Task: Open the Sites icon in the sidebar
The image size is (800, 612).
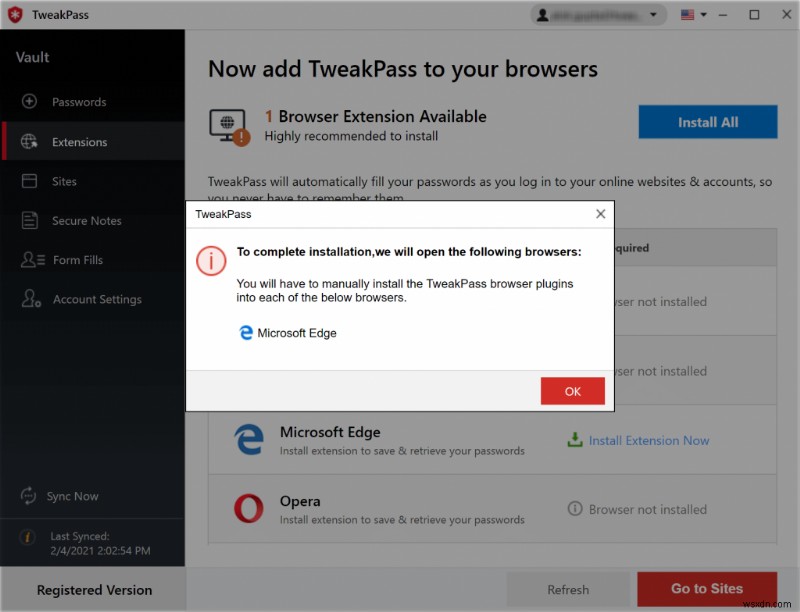Action: tap(30, 181)
